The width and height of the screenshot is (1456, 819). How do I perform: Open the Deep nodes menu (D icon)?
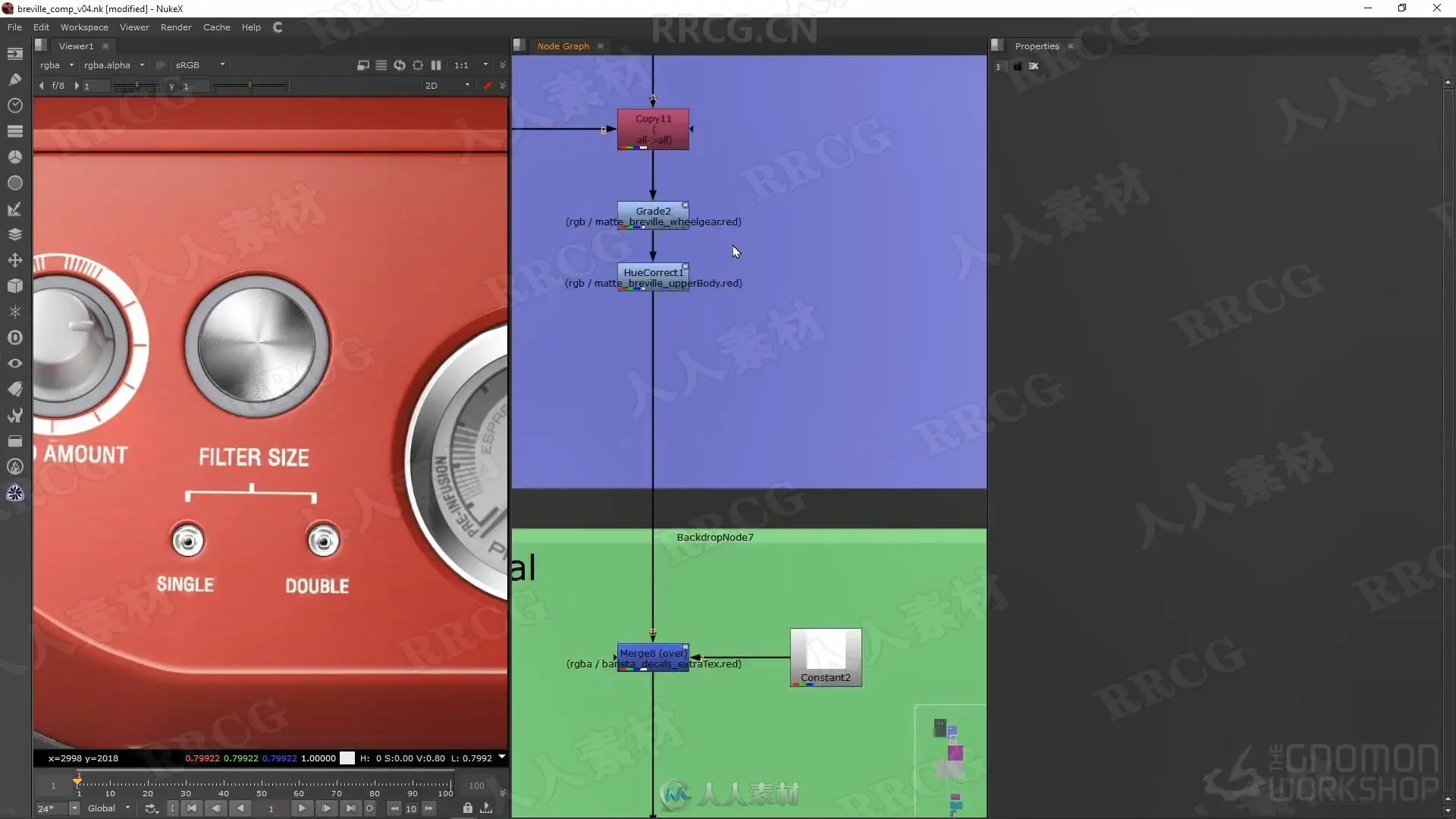(15, 337)
